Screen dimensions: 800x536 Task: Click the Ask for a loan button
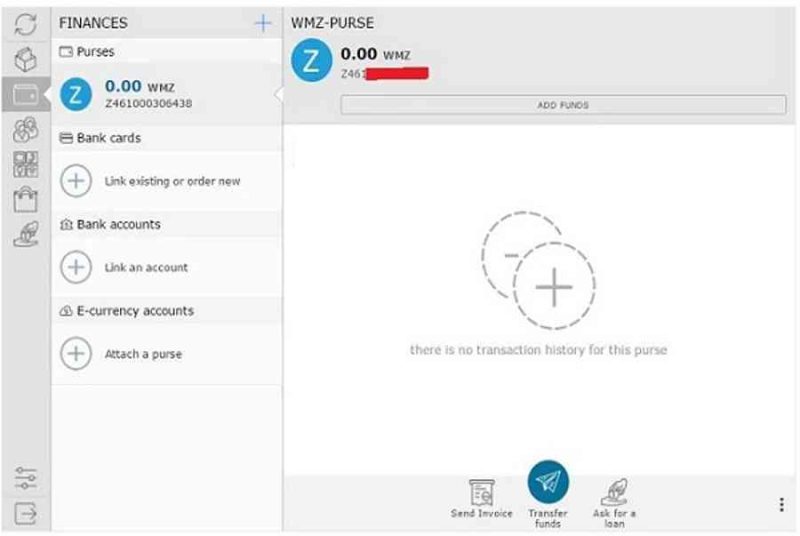614,502
